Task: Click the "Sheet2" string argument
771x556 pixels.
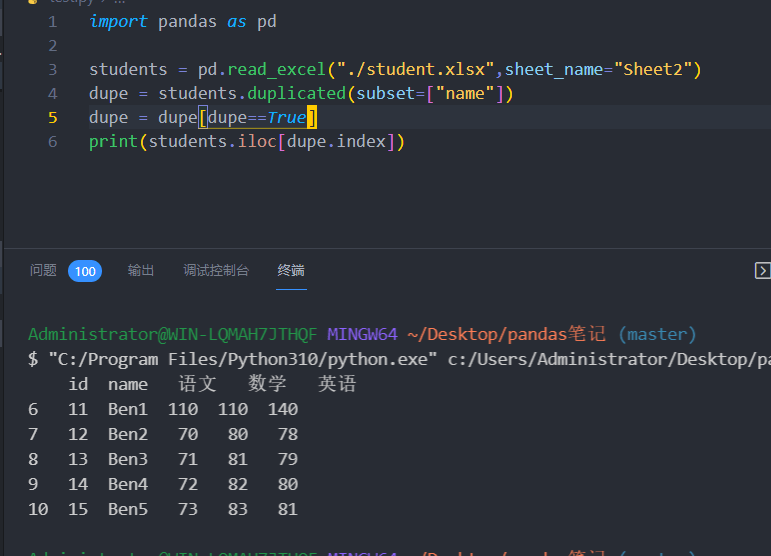Action: click(653, 70)
